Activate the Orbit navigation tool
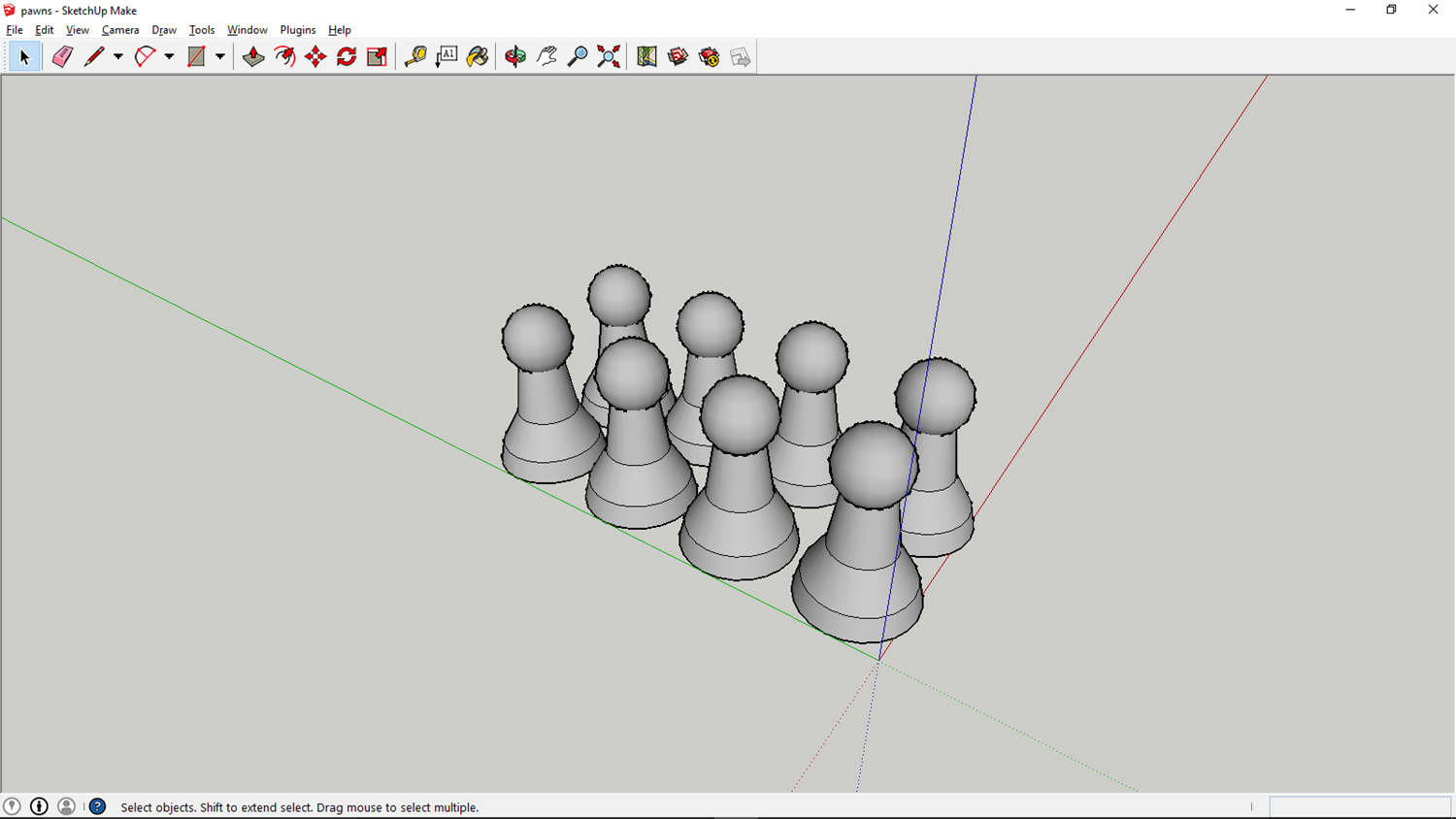Screen dimensions: 1456x819 tap(515, 56)
